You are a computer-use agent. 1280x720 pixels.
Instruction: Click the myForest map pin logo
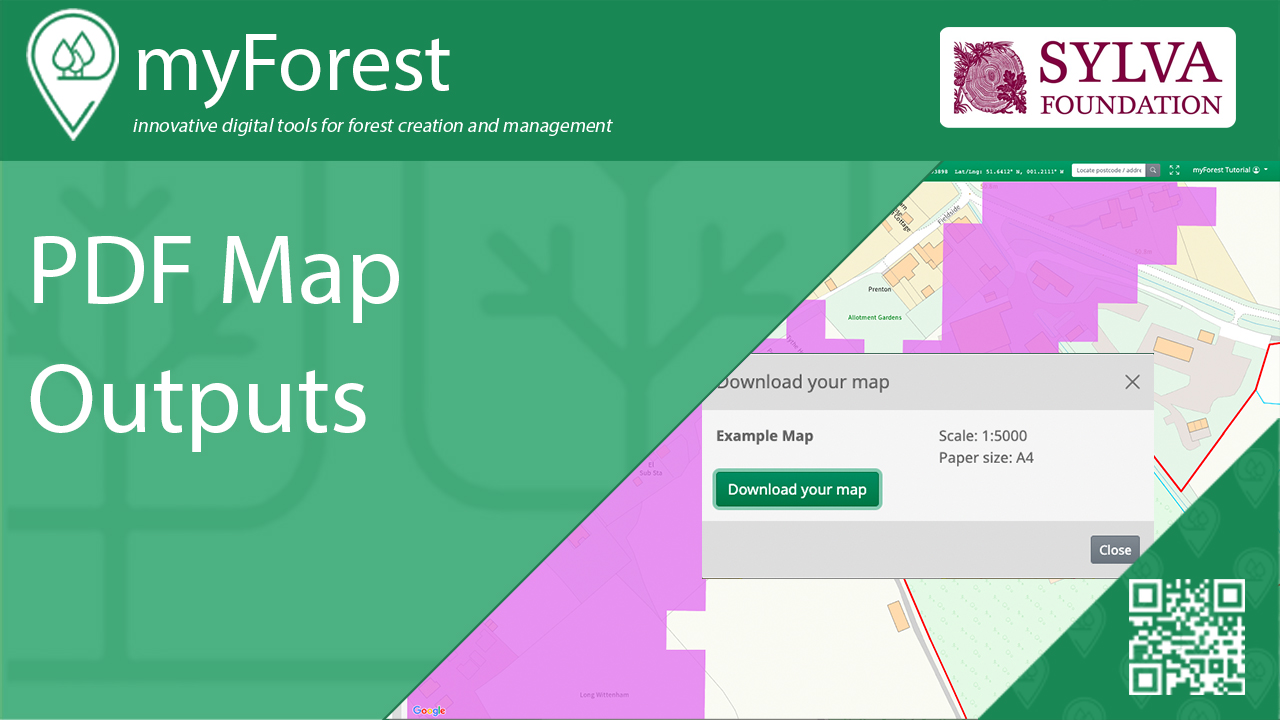[73, 68]
